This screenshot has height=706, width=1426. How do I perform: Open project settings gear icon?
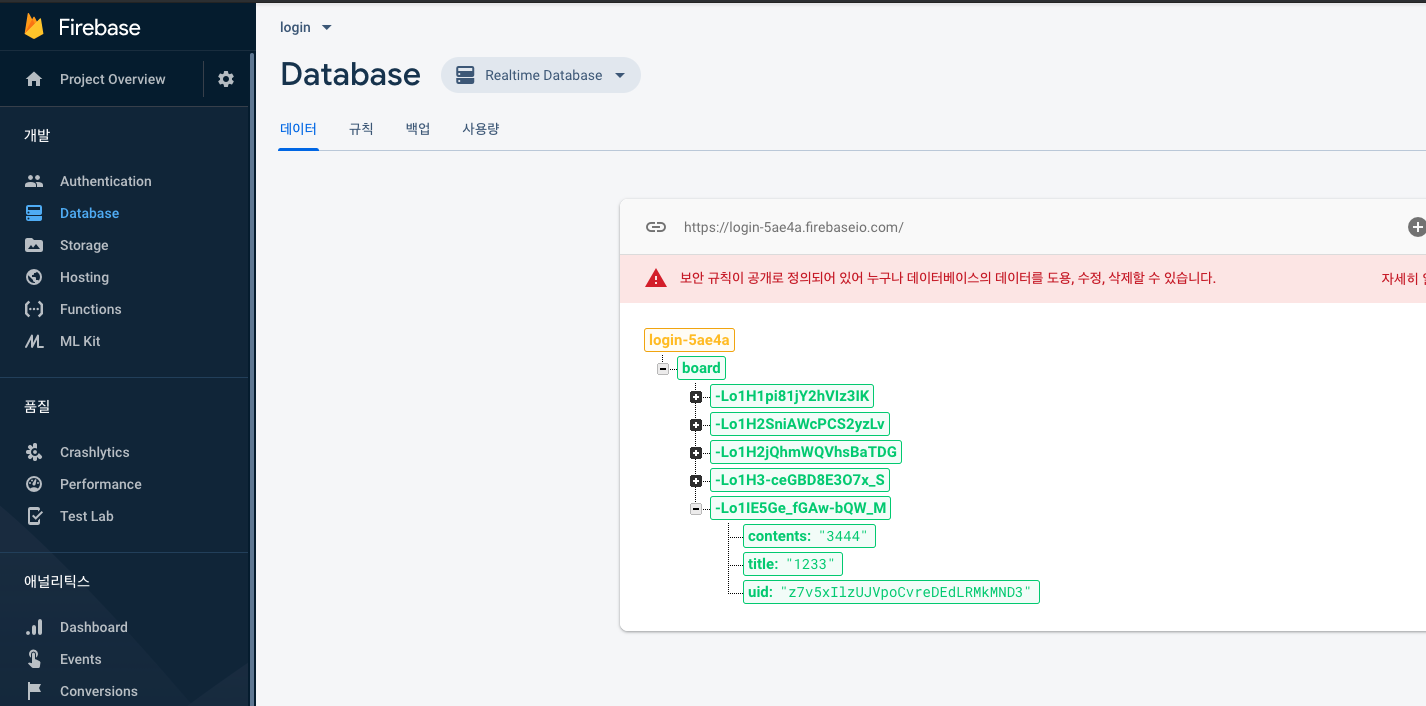click(x=226, y=79)
